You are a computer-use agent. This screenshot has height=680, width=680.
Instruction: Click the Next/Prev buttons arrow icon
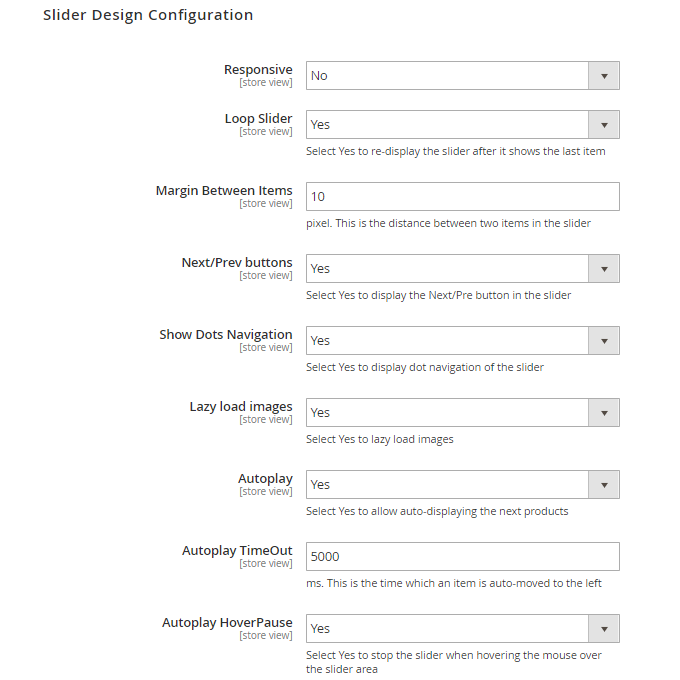click(x=603, y=269)
